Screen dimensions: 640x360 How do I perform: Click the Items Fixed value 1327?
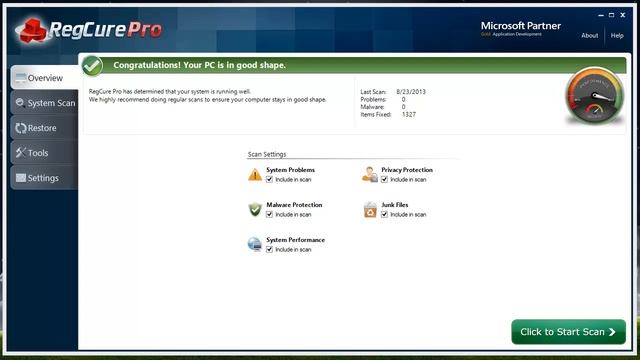[409, 115]
